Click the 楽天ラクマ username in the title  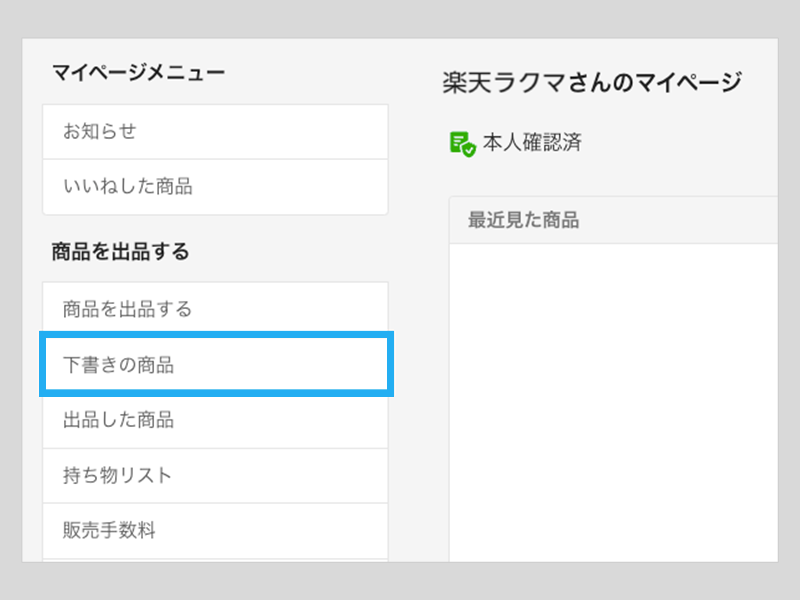pos(500,82)
